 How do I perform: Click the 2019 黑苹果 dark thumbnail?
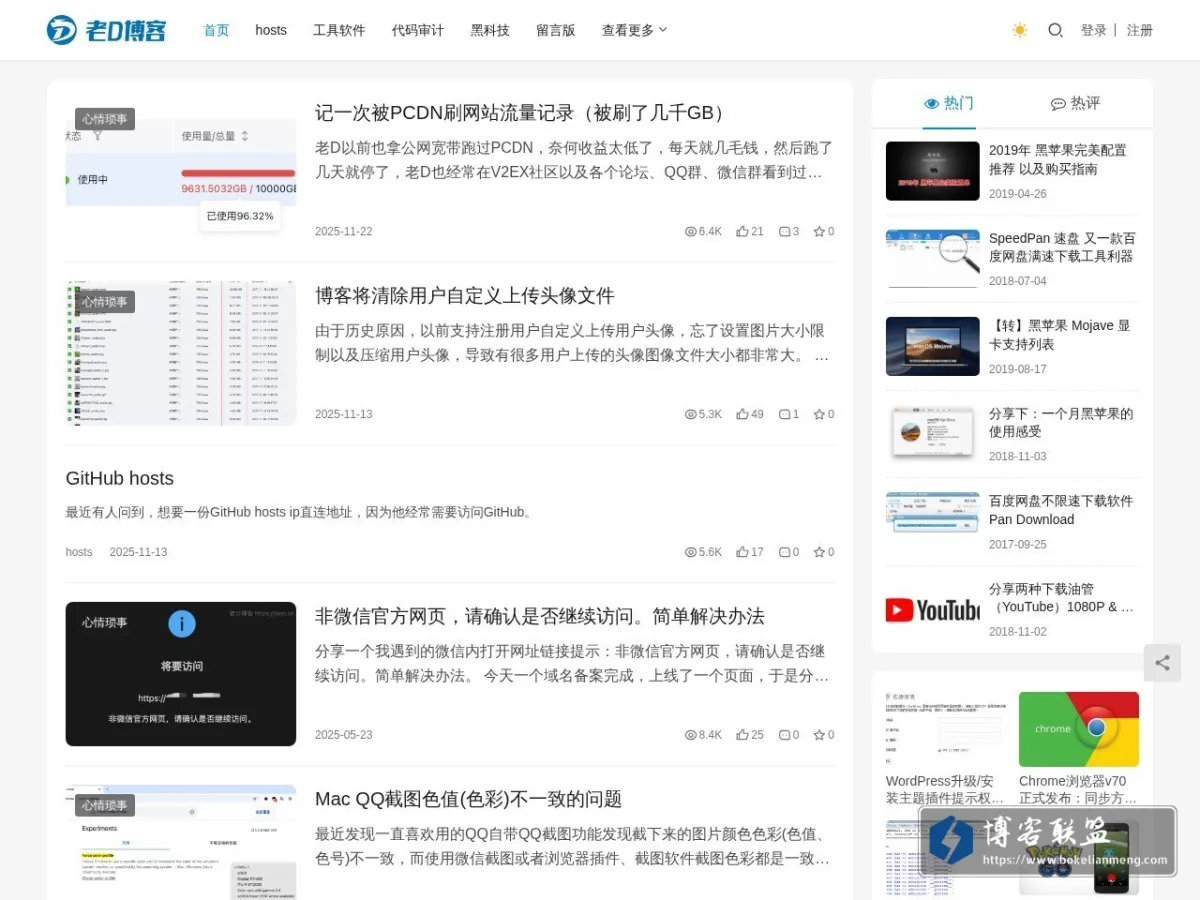tap(932, 171)
